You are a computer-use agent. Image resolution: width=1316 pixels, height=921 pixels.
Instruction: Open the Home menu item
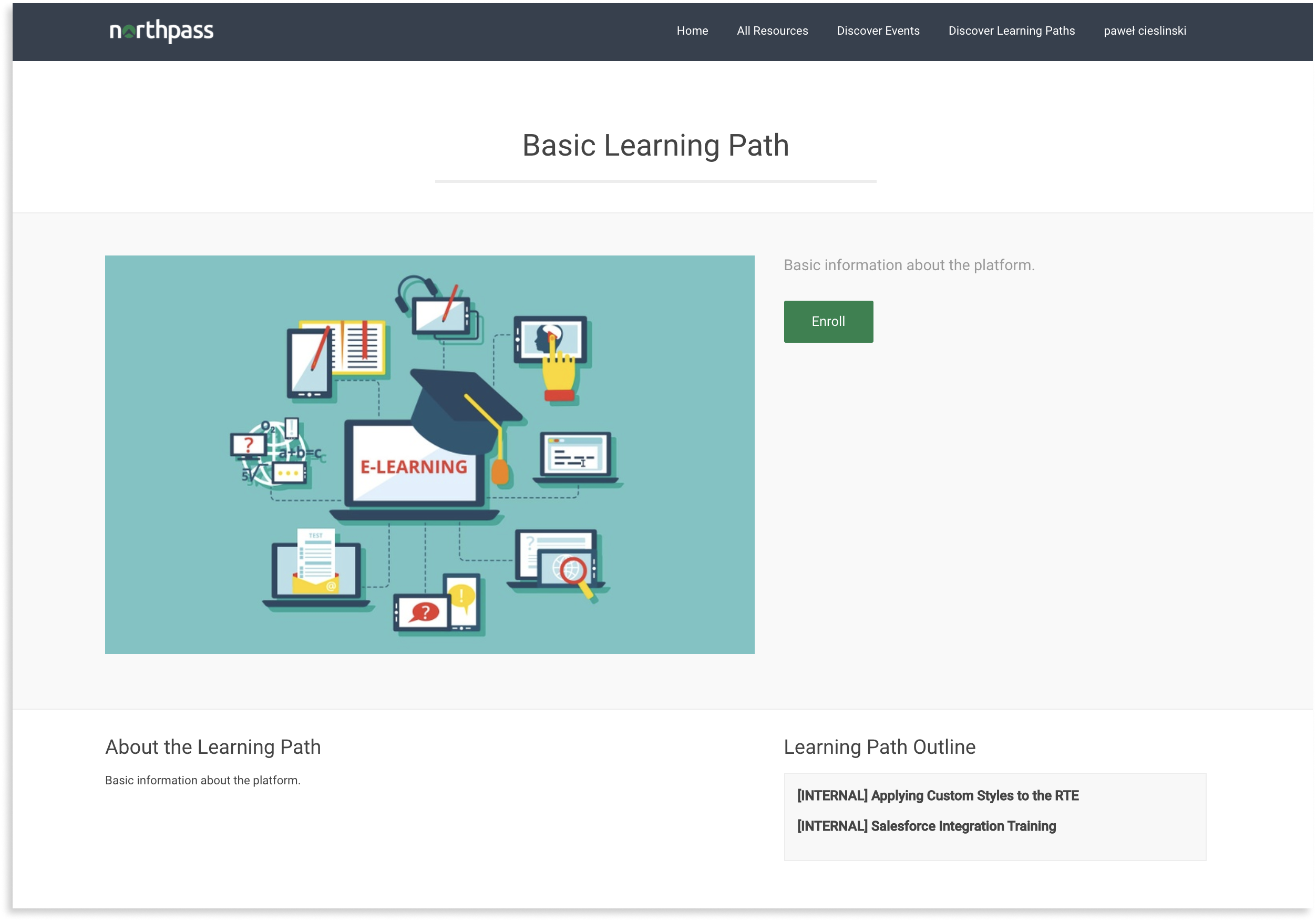692,31
